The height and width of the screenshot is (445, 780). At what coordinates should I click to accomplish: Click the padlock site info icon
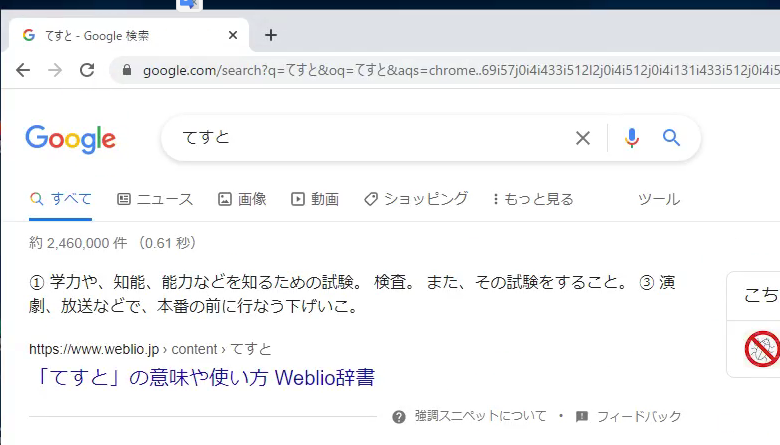coord(127,70)
